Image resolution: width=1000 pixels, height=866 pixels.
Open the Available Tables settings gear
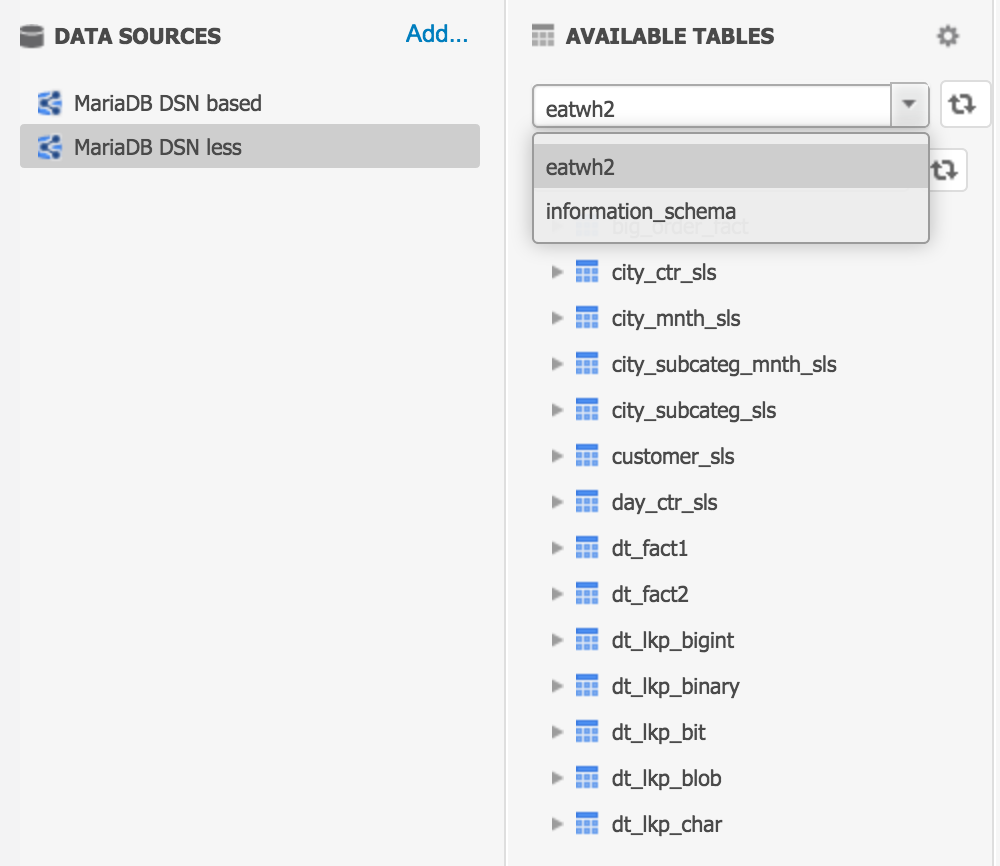947,36
